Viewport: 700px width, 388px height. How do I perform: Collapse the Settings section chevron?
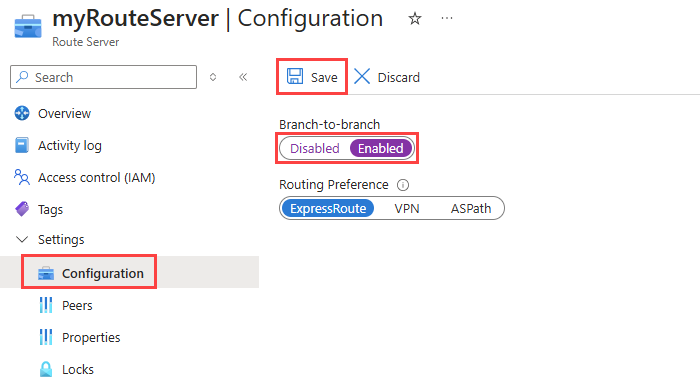click(22, 239)
